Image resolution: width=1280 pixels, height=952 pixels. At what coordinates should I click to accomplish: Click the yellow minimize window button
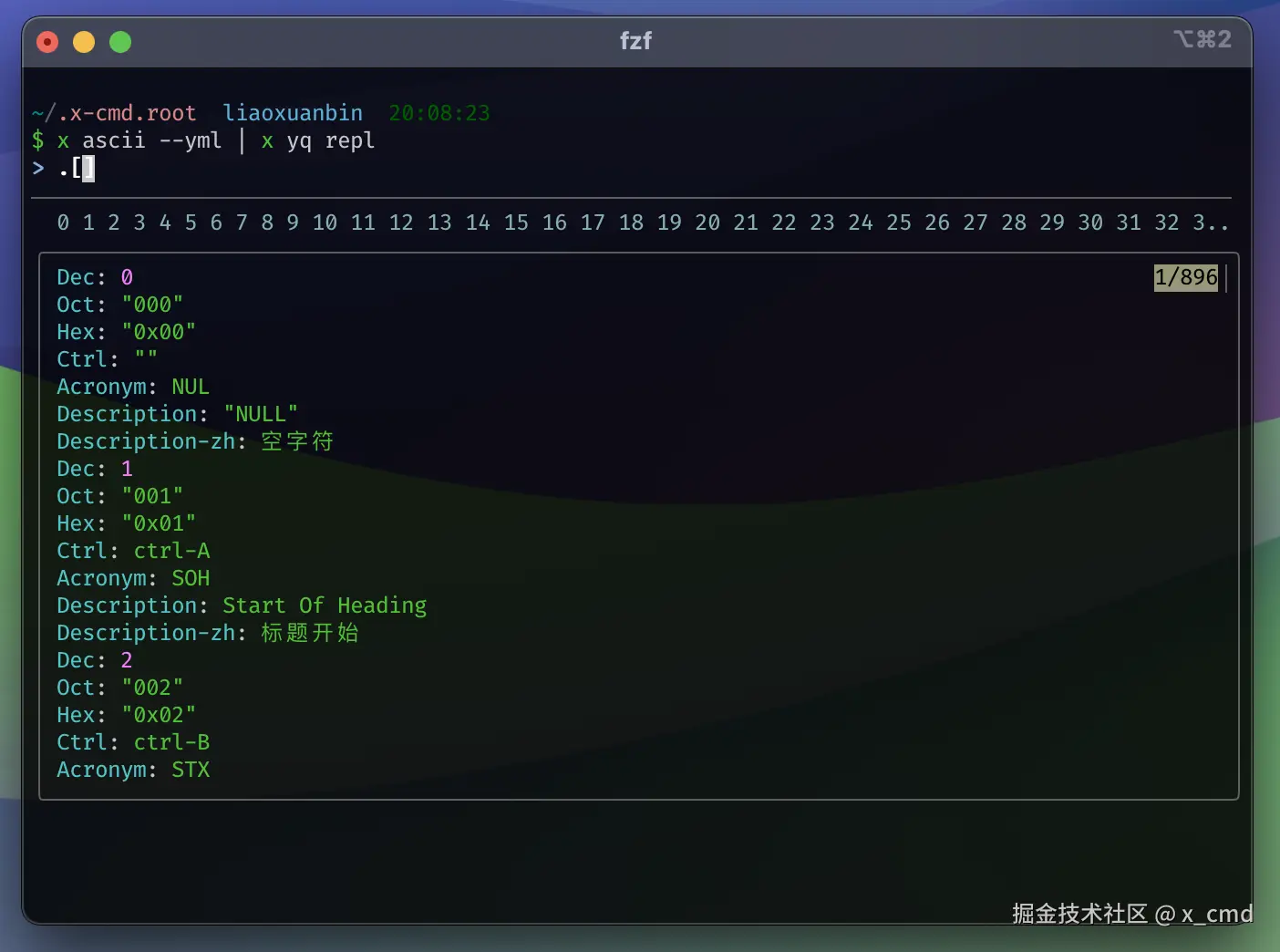[x=84, y=42]
